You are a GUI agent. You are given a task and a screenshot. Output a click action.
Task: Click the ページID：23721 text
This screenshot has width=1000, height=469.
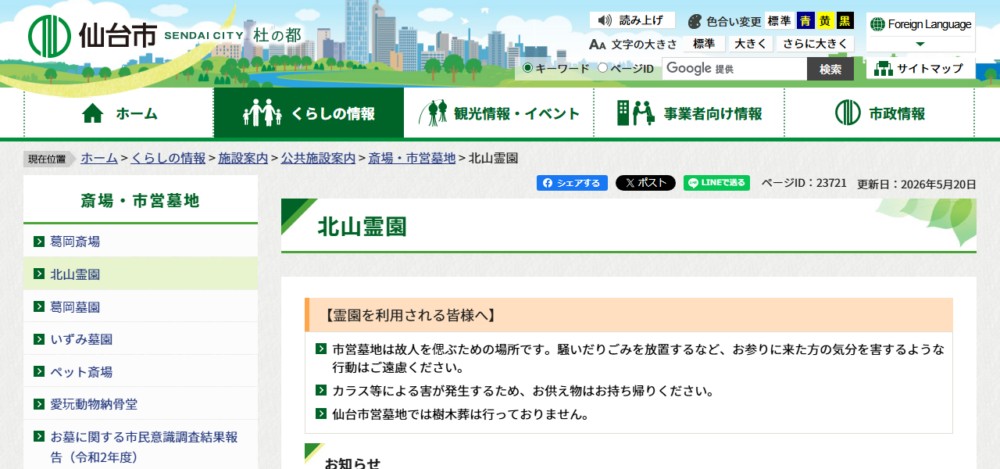click(804, 183)
